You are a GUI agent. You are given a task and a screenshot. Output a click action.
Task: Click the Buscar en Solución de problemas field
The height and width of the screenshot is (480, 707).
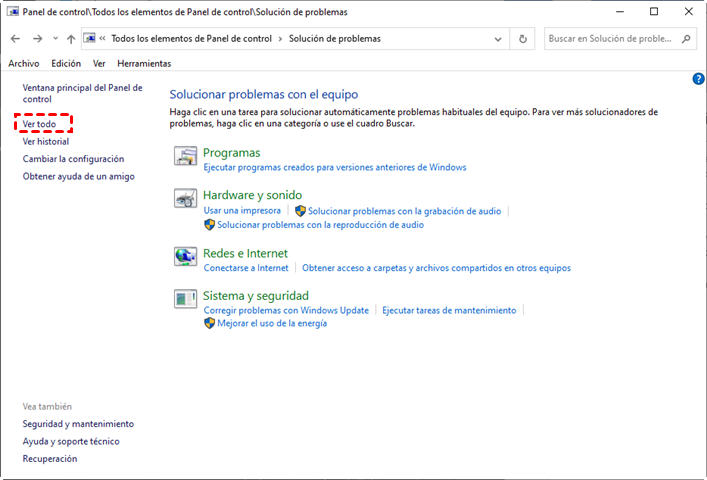click(x=610, y=39)
